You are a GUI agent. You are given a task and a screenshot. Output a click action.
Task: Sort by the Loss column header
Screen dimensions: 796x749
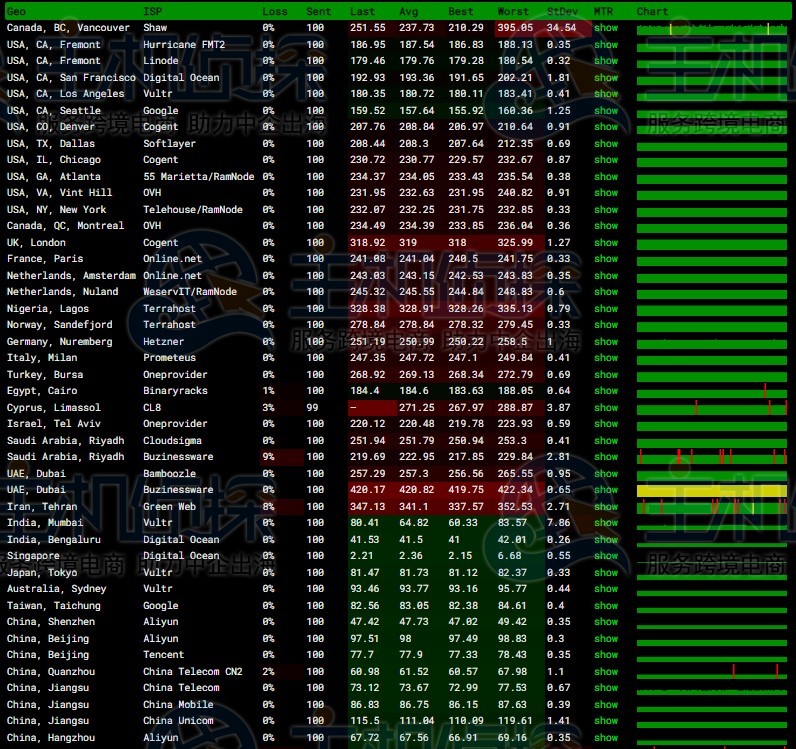(x=274, y=12)
